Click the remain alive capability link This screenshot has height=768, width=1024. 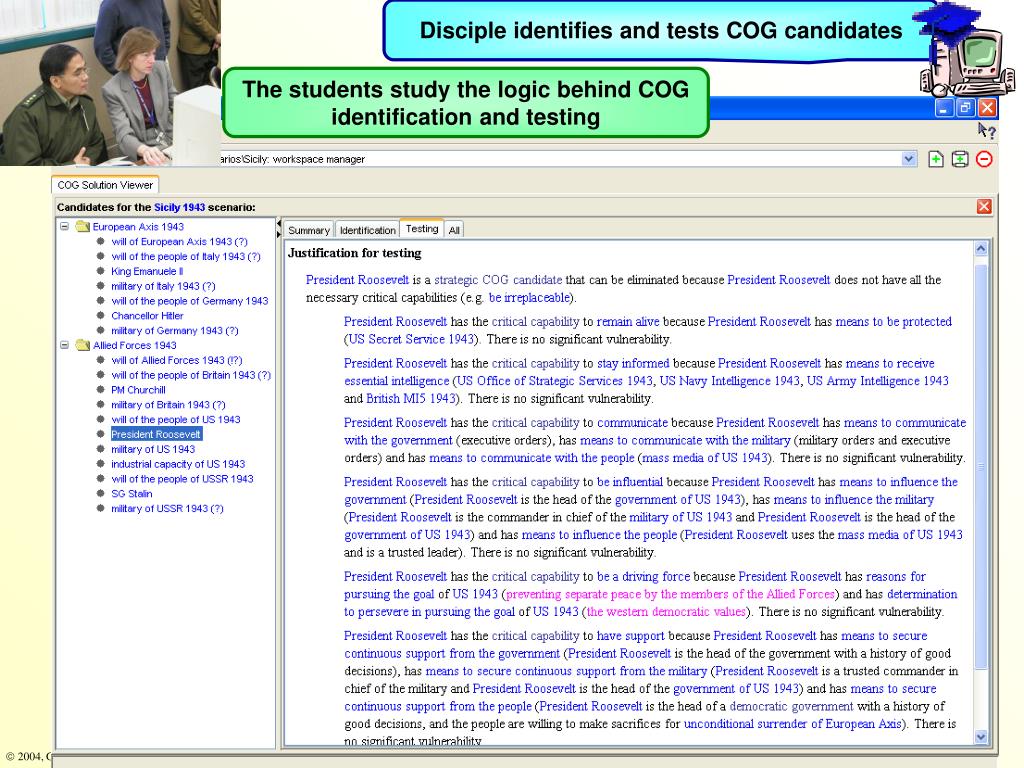[x=628, y=321]
